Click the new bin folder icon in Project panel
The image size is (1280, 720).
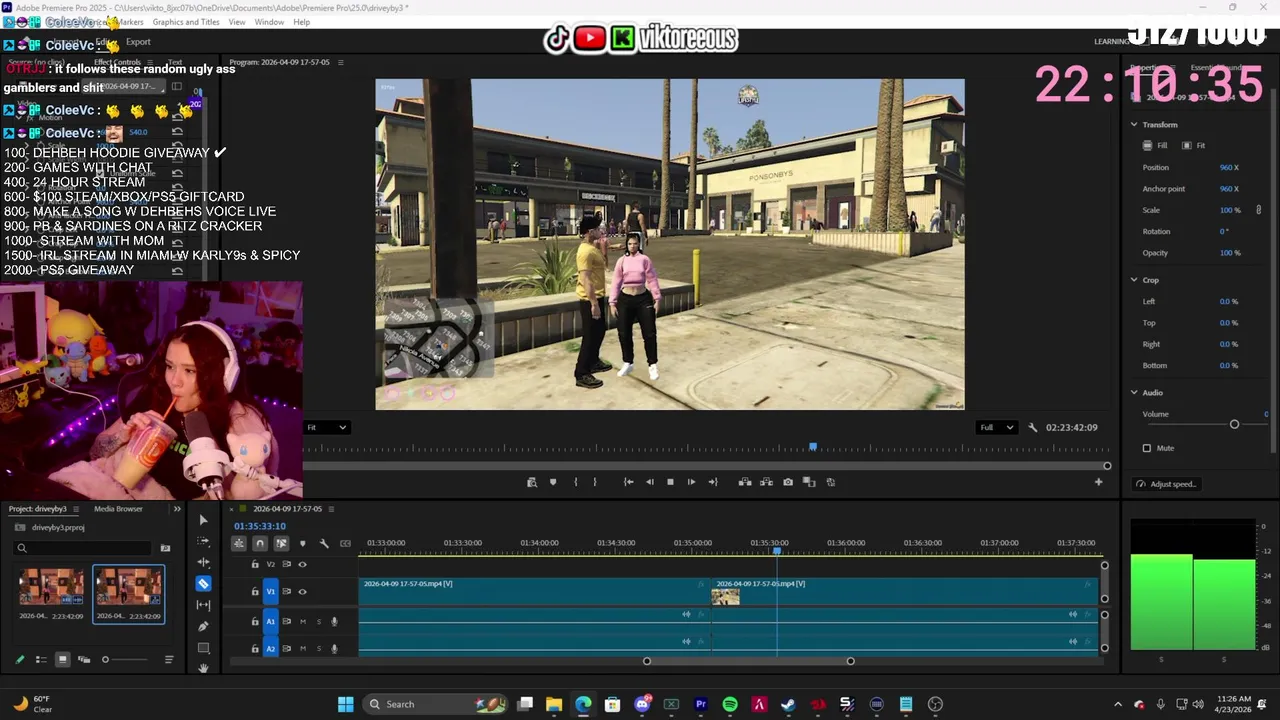click(165, 548)
